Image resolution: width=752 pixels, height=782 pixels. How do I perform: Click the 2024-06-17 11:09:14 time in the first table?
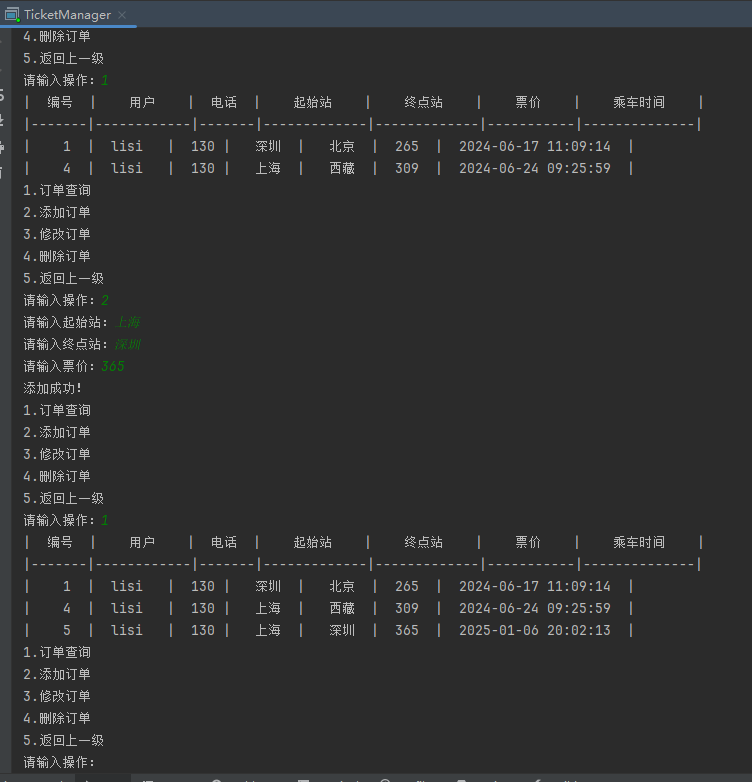(534, 146)
